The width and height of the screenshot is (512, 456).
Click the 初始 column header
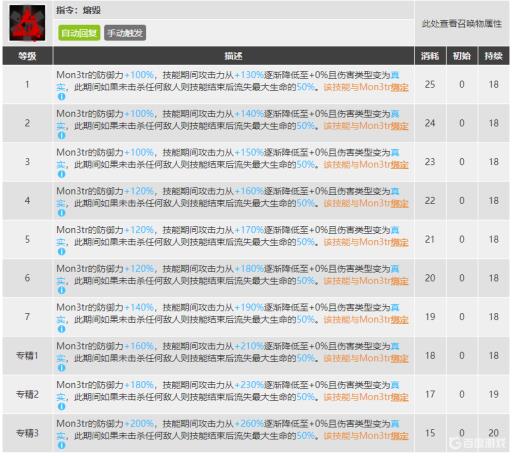[x=462, y=56]
